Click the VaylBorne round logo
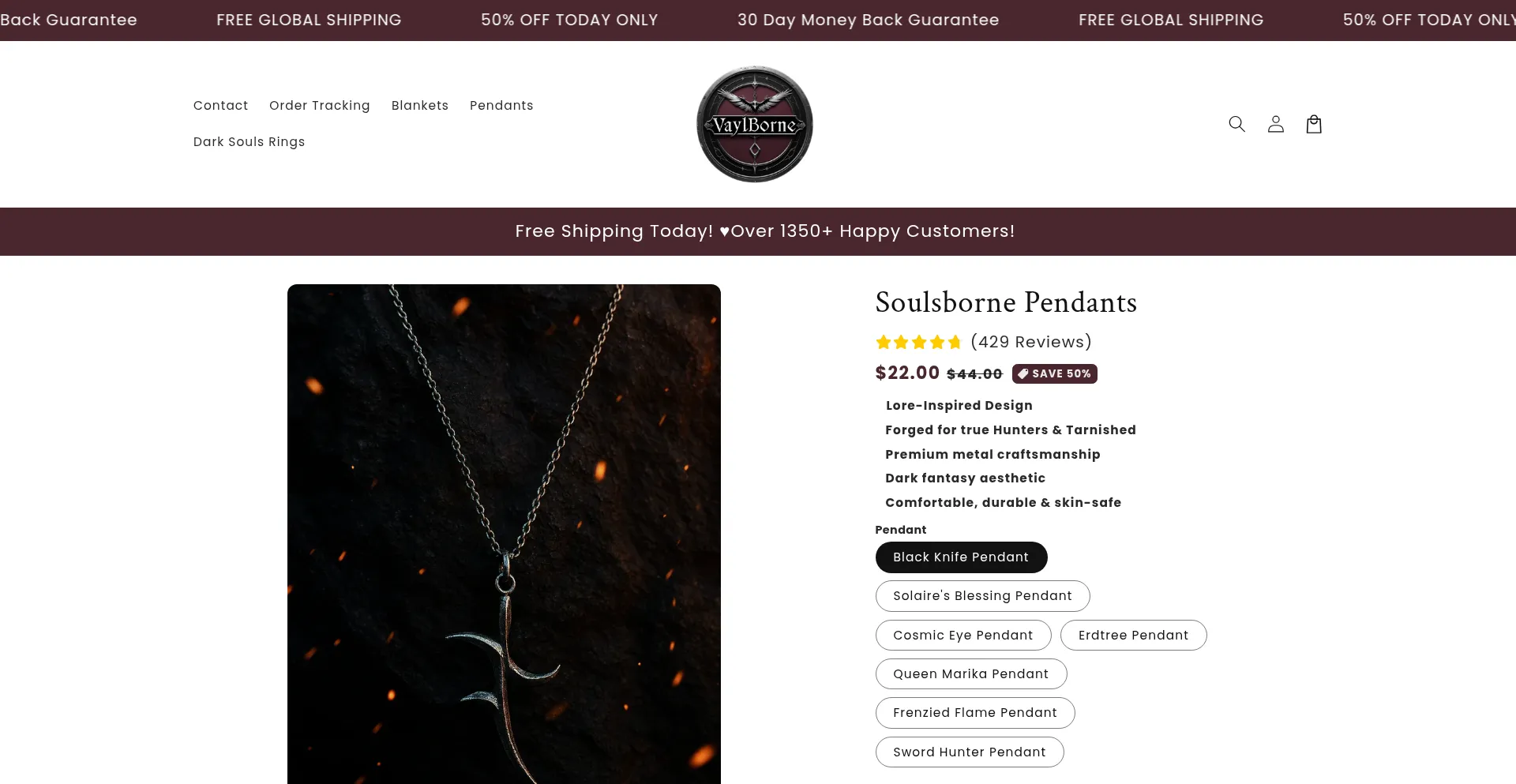 point(755,124)
